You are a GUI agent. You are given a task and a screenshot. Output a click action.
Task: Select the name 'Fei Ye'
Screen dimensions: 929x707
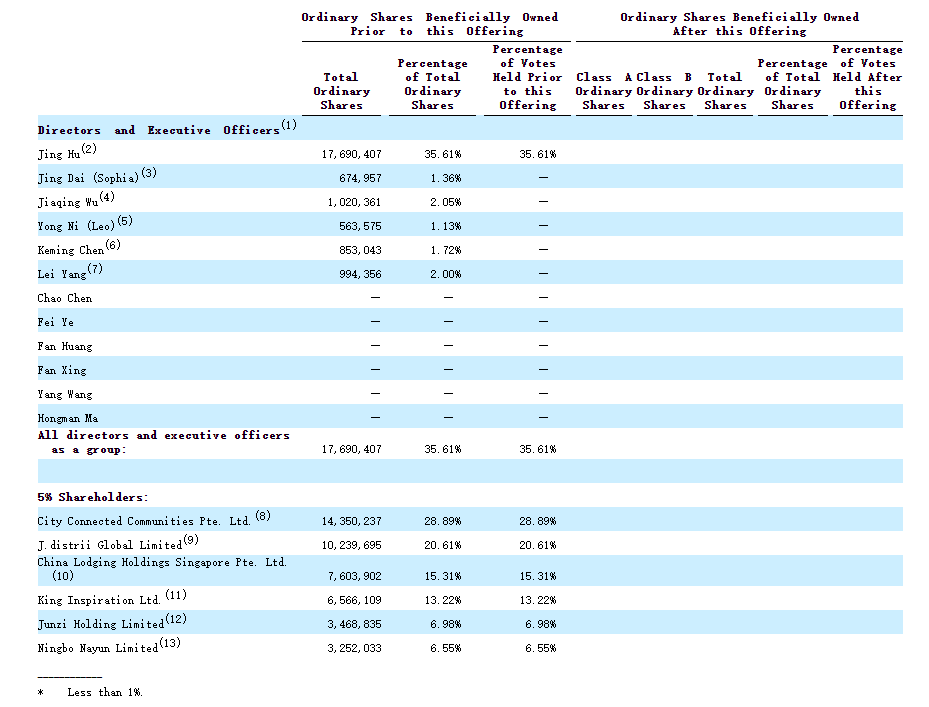[56, 322]
